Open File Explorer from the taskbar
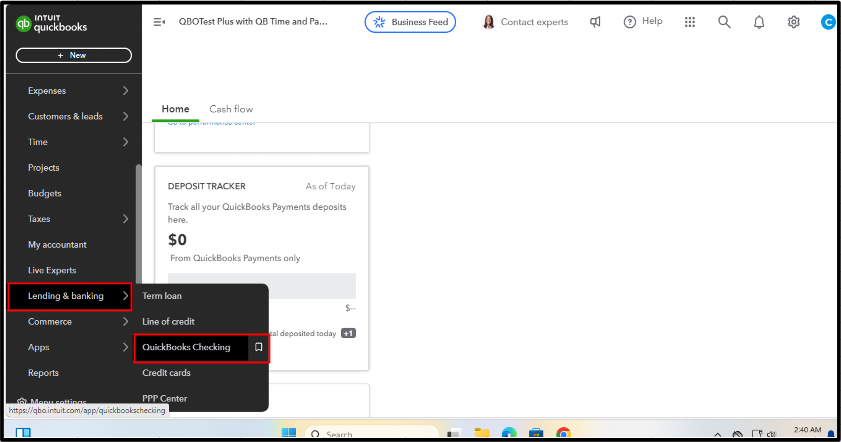Viewport: 841px width, 442px height. (x=482, y=433)
